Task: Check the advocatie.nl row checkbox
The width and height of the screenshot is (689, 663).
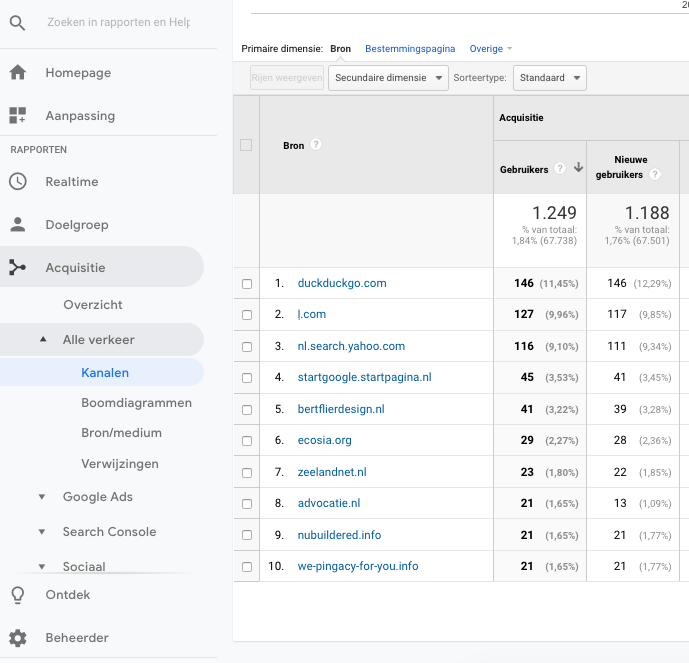Action: pyautogui.click(x=247, y=504)
